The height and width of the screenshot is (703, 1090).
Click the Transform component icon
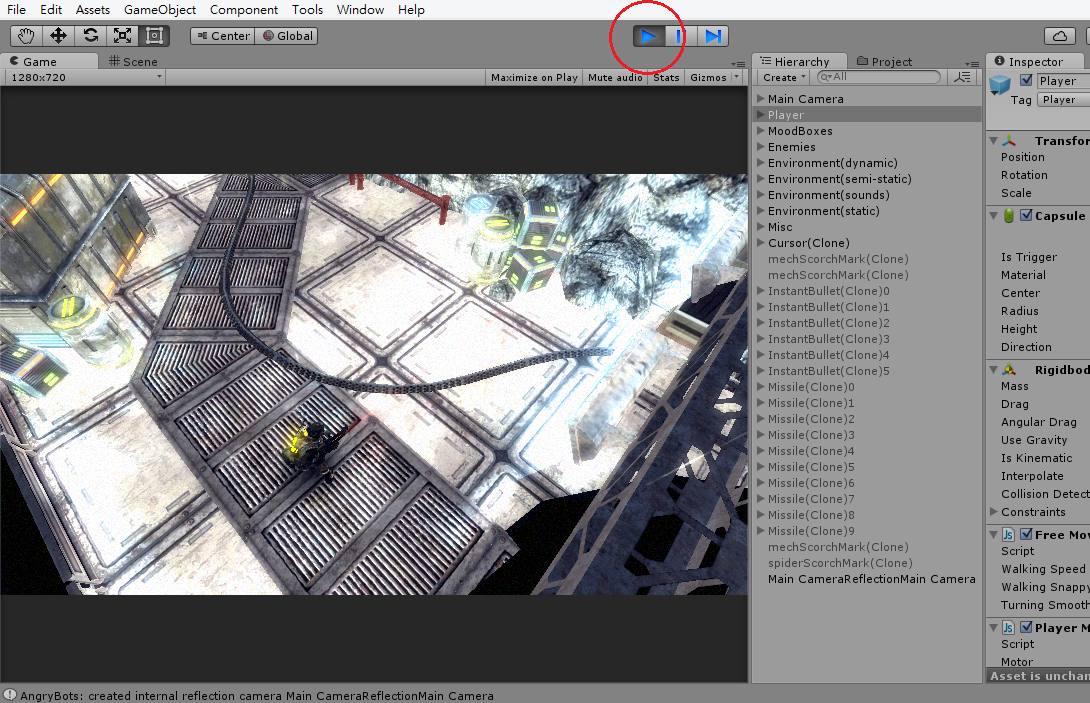(1009, 140)
